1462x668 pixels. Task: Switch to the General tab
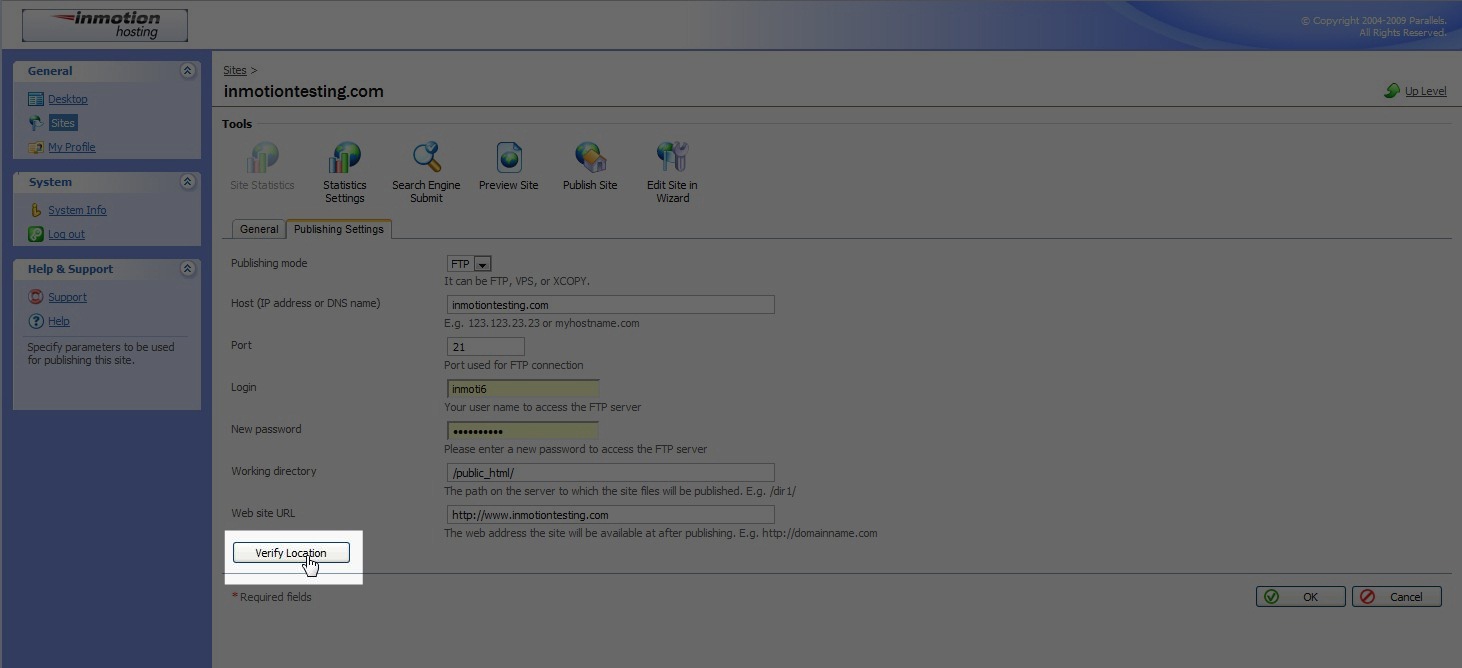tap(259, 229)
